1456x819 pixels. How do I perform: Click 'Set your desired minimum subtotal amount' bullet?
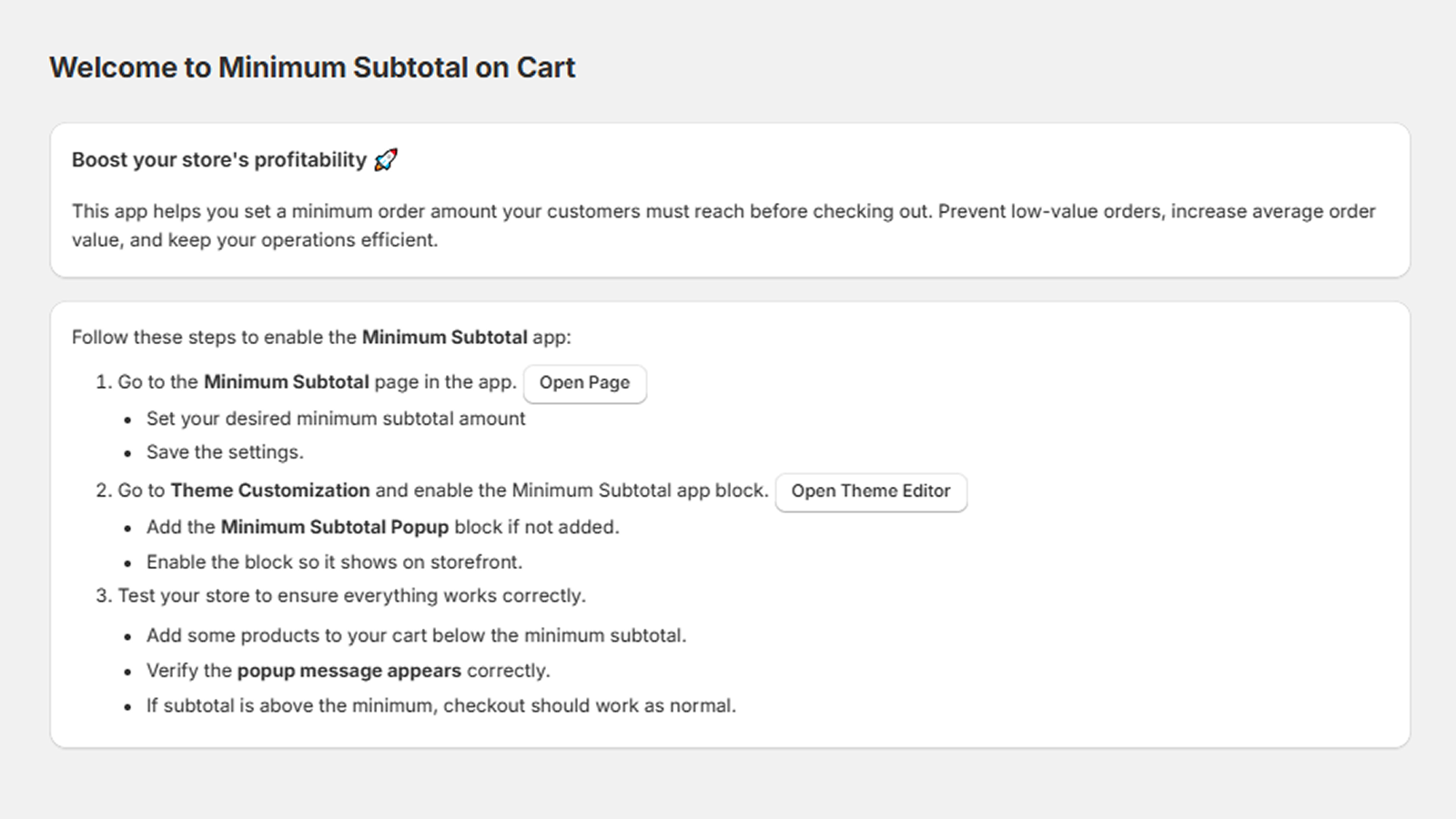click(336, 419)
